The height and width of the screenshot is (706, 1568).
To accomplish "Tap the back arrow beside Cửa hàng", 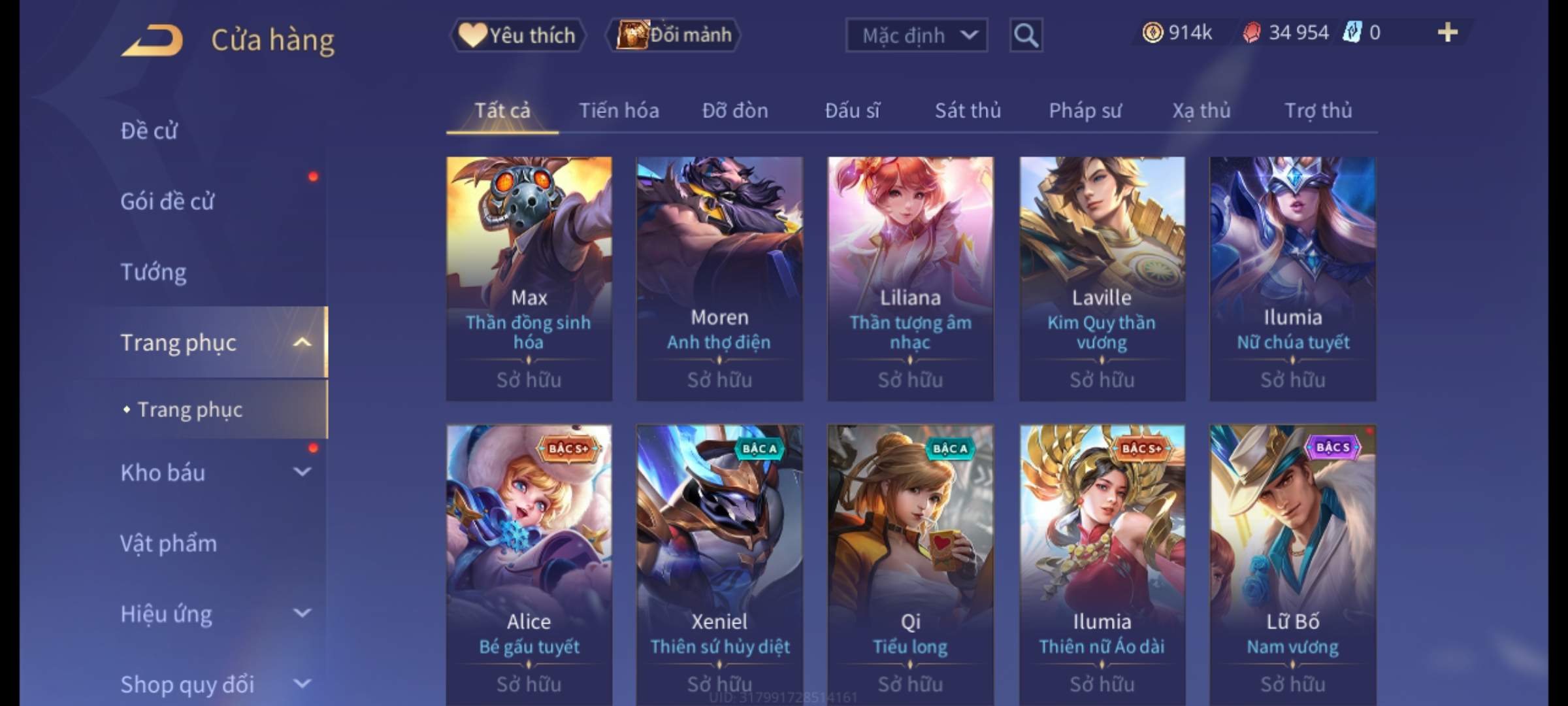I will coord(152,41).
